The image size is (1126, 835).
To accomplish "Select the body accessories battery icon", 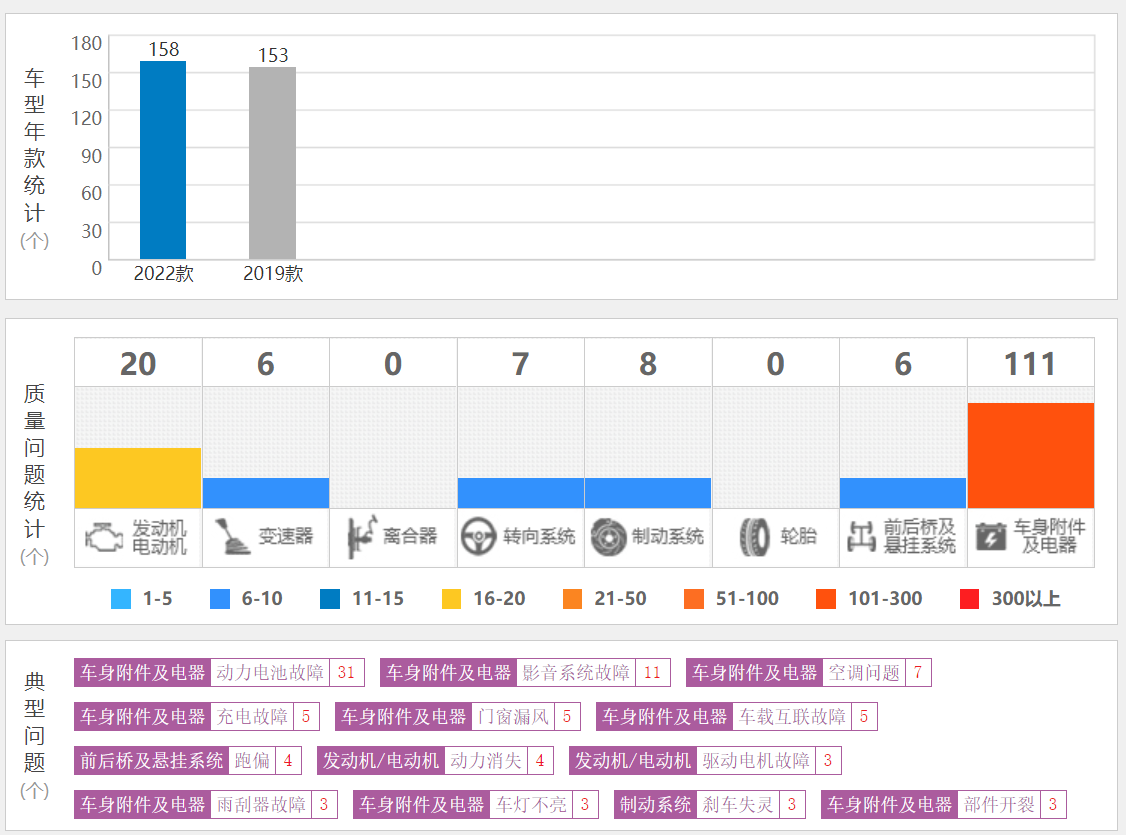I will pos(991,537).
